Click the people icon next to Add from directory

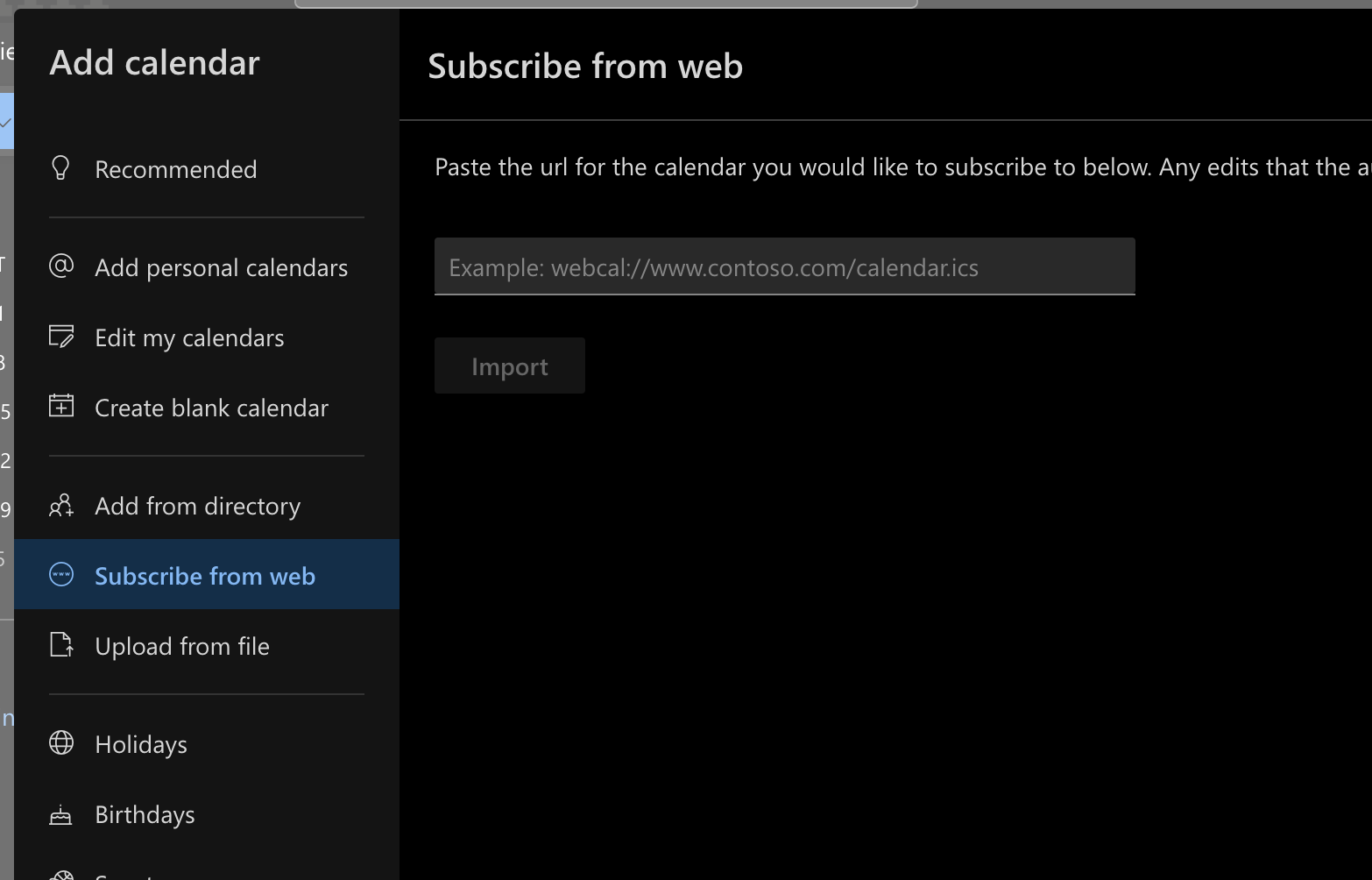[x=60, y=505]
